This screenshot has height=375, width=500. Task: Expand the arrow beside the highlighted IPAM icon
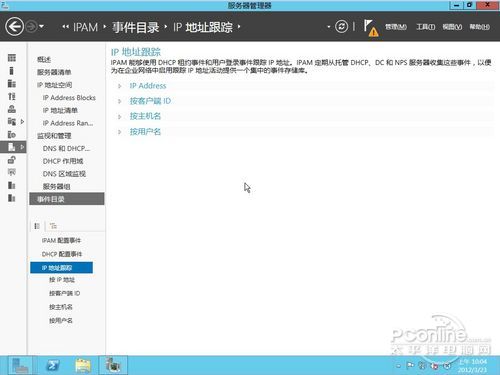[22, 147]
